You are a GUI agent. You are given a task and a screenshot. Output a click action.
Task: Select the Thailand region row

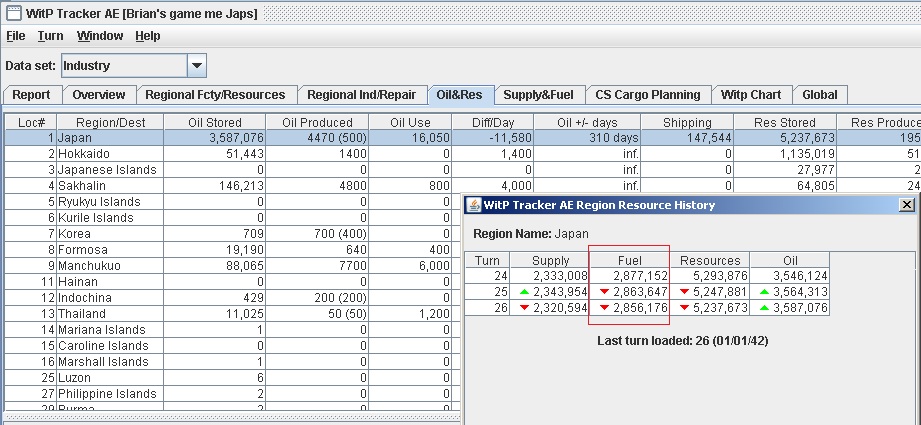[x=233, y=313]
